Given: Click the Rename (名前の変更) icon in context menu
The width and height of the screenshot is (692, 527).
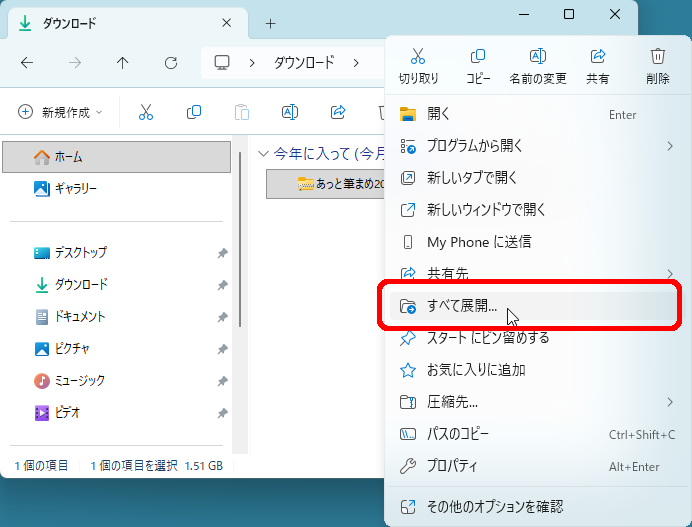Looking at the screenshot, I should [x=537, y=57].
